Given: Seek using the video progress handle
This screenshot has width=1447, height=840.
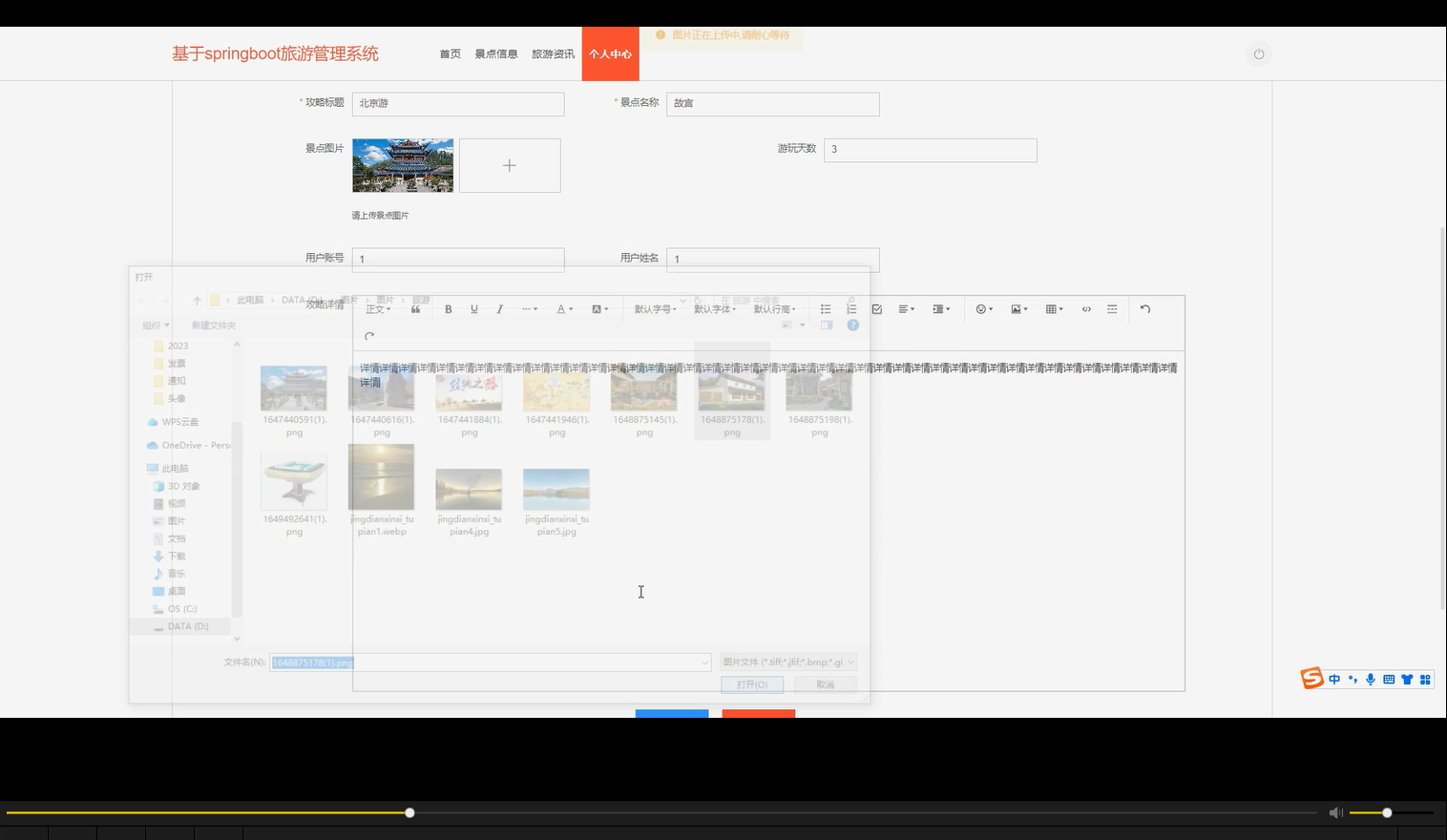Looking at the screenshot, I should pos(409,812).
